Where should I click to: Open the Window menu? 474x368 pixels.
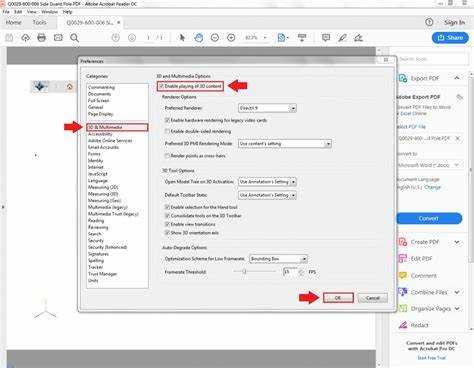[x=49, y=12]
